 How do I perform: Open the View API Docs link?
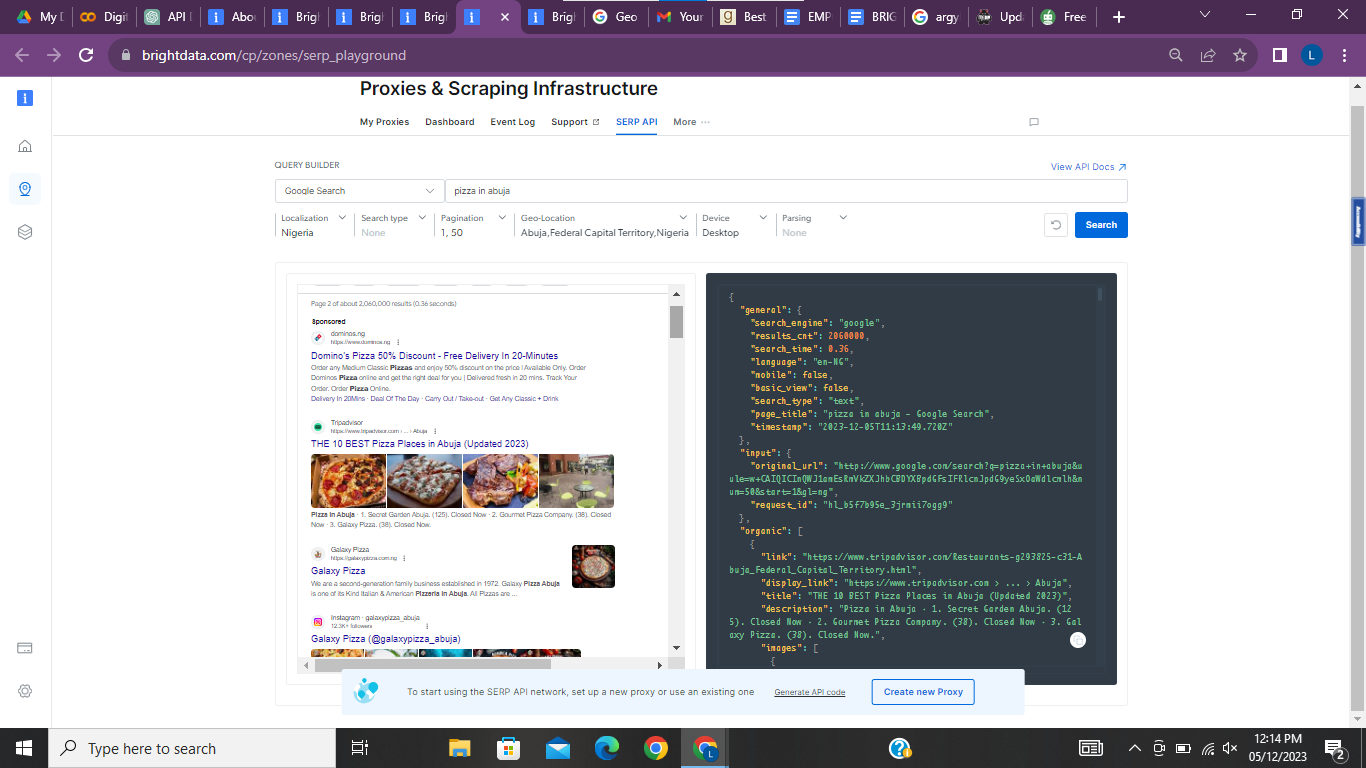click(x=1089, y=167)
